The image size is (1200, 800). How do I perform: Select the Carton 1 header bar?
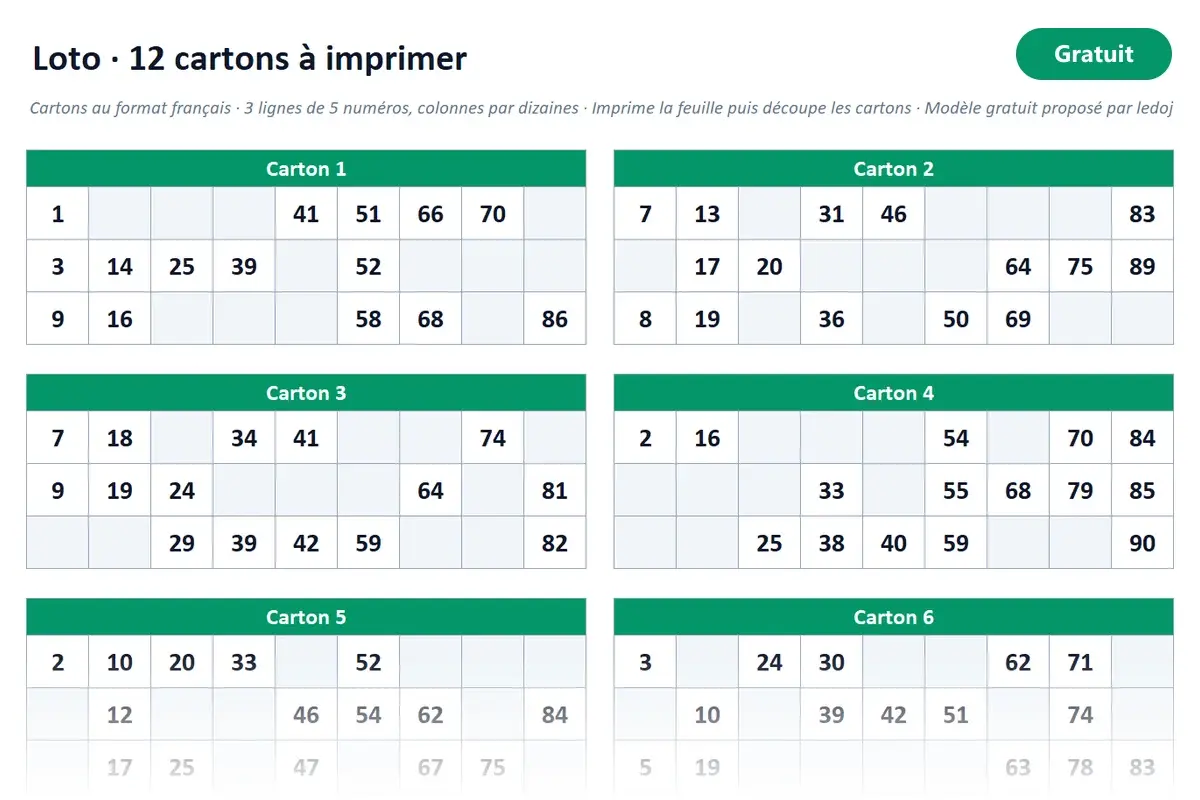(x=306, y=169)
